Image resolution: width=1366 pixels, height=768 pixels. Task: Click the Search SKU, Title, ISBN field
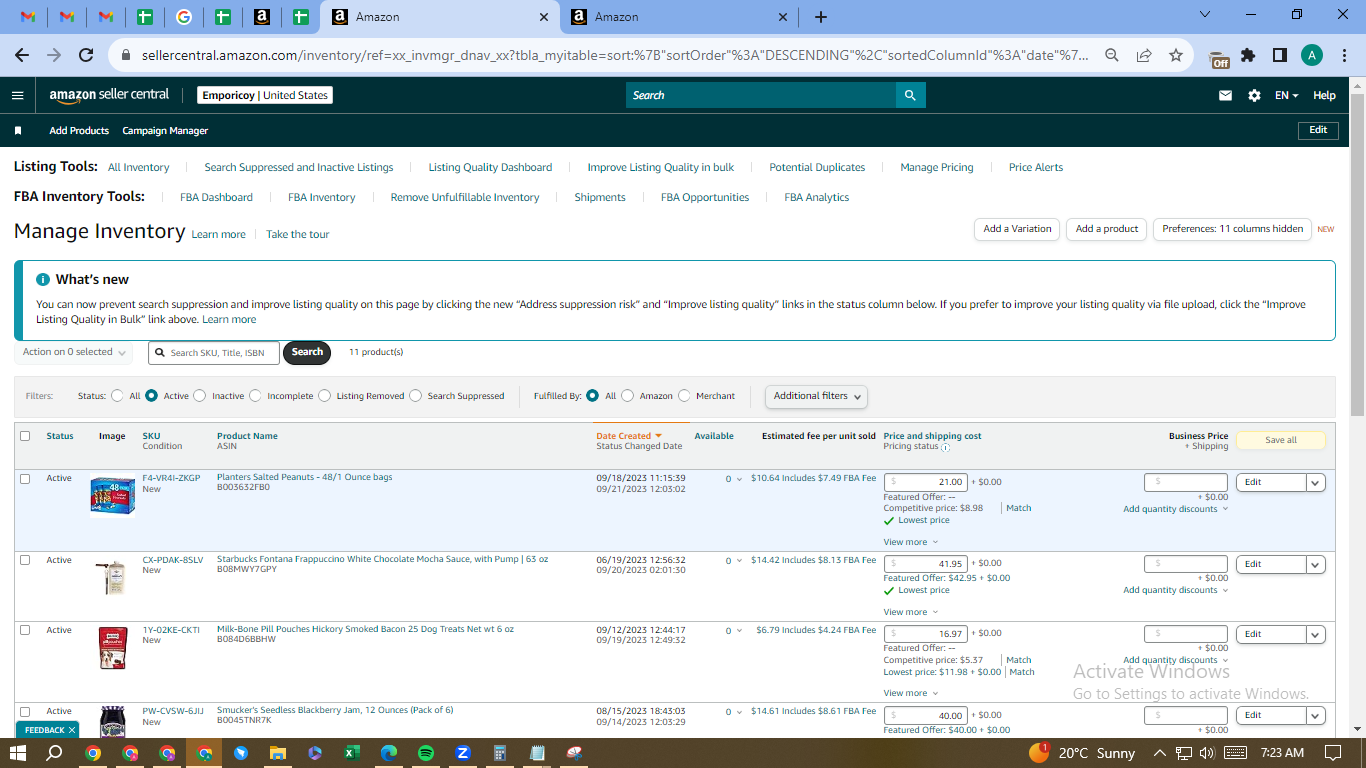(x=214, y=352)
